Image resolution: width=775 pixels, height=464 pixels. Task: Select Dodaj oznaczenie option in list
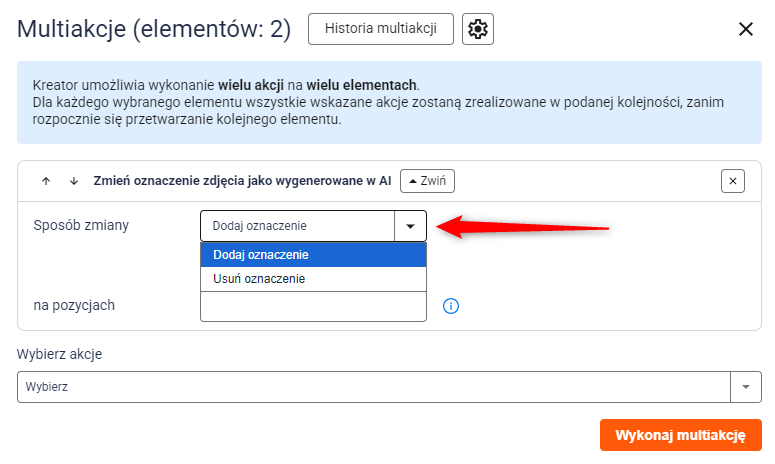313,254
